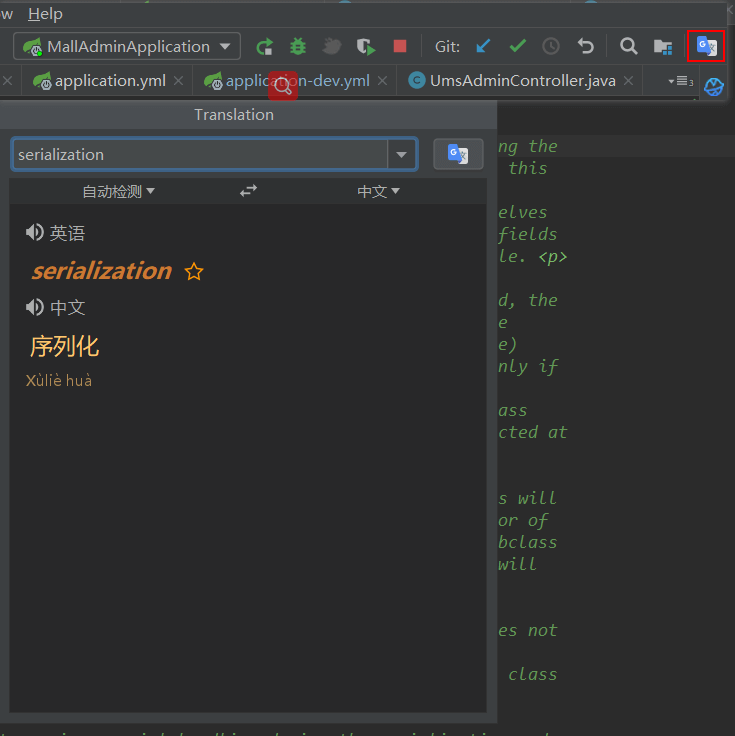Open the 自动检测 source language dropdown
Screen dimensions: 735x736
click(118, 191)
